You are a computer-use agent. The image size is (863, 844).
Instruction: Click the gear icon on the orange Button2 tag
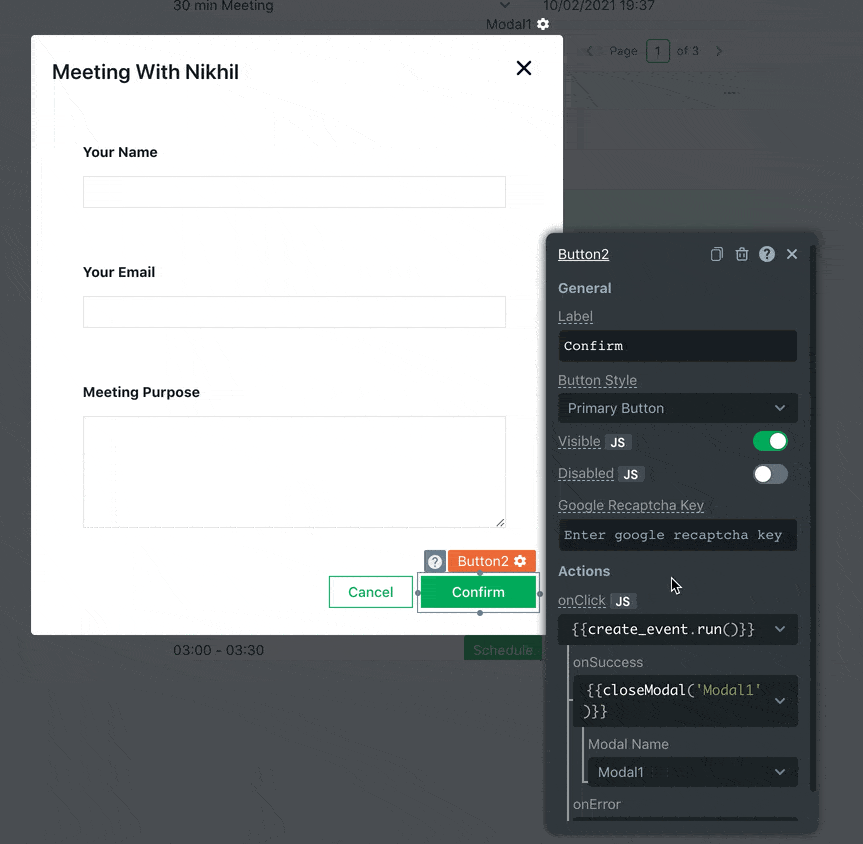pos(520,561)
